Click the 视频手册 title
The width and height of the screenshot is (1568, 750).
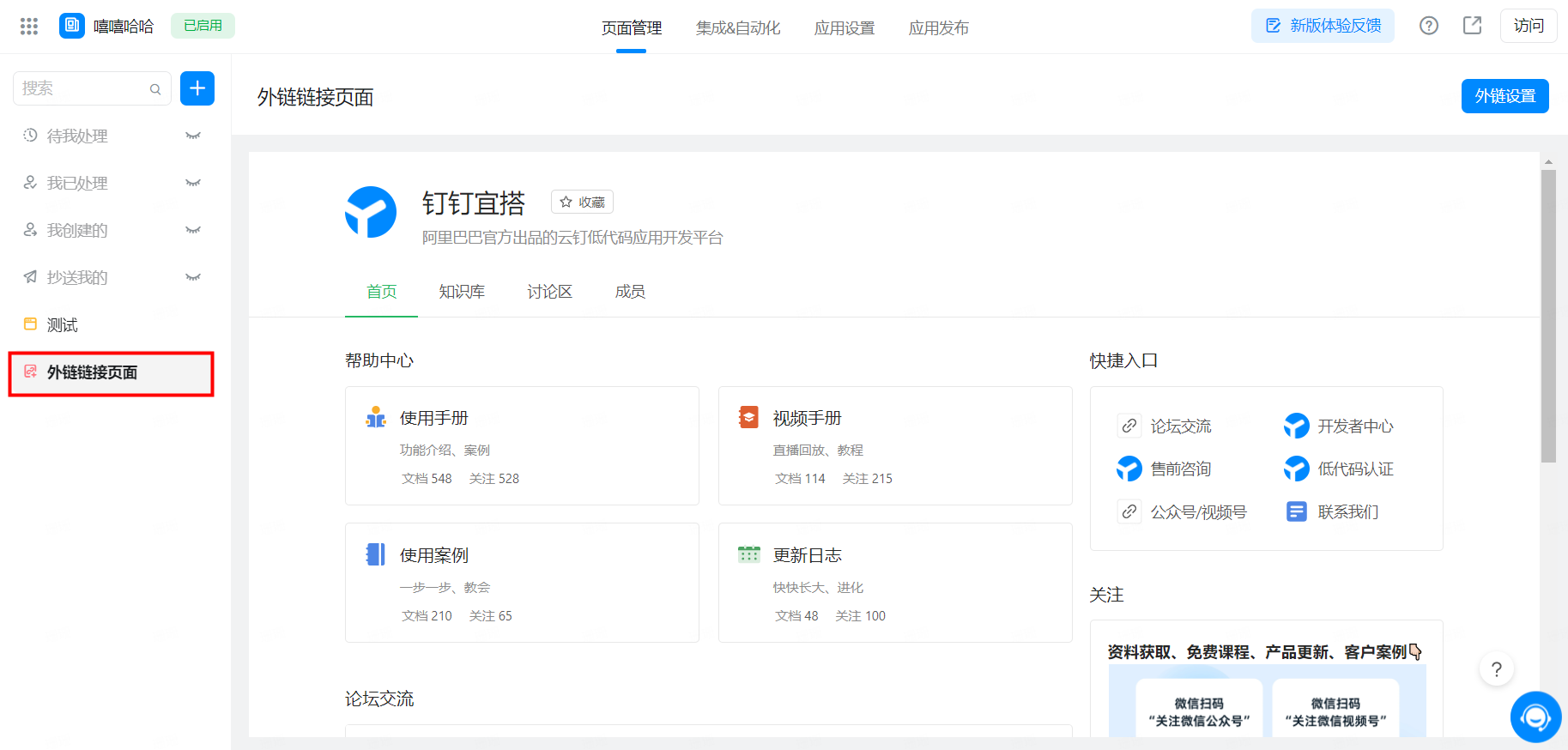(808, 418)
